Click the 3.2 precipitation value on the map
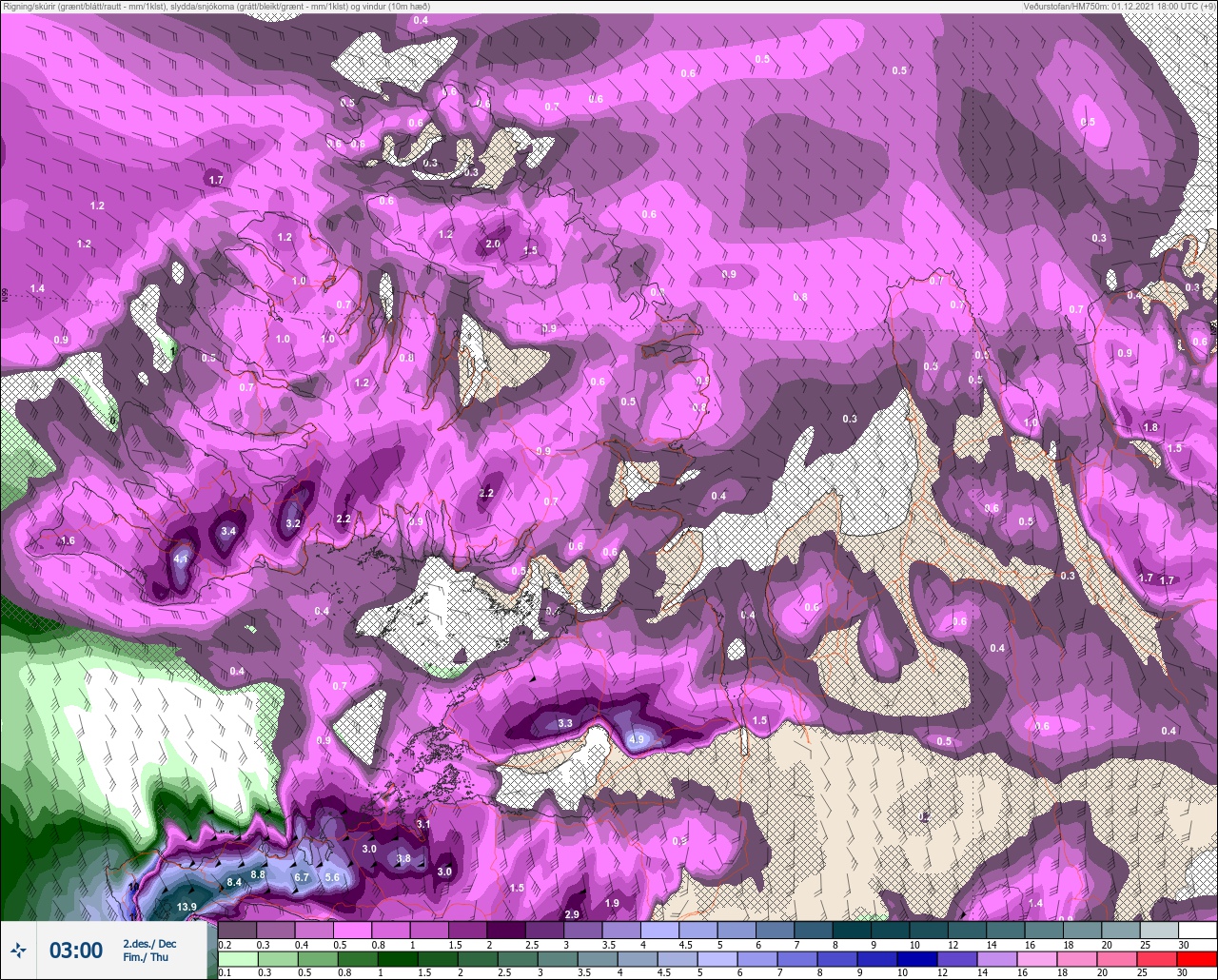Screen dimensions: 1218x980 click(293, 523)
